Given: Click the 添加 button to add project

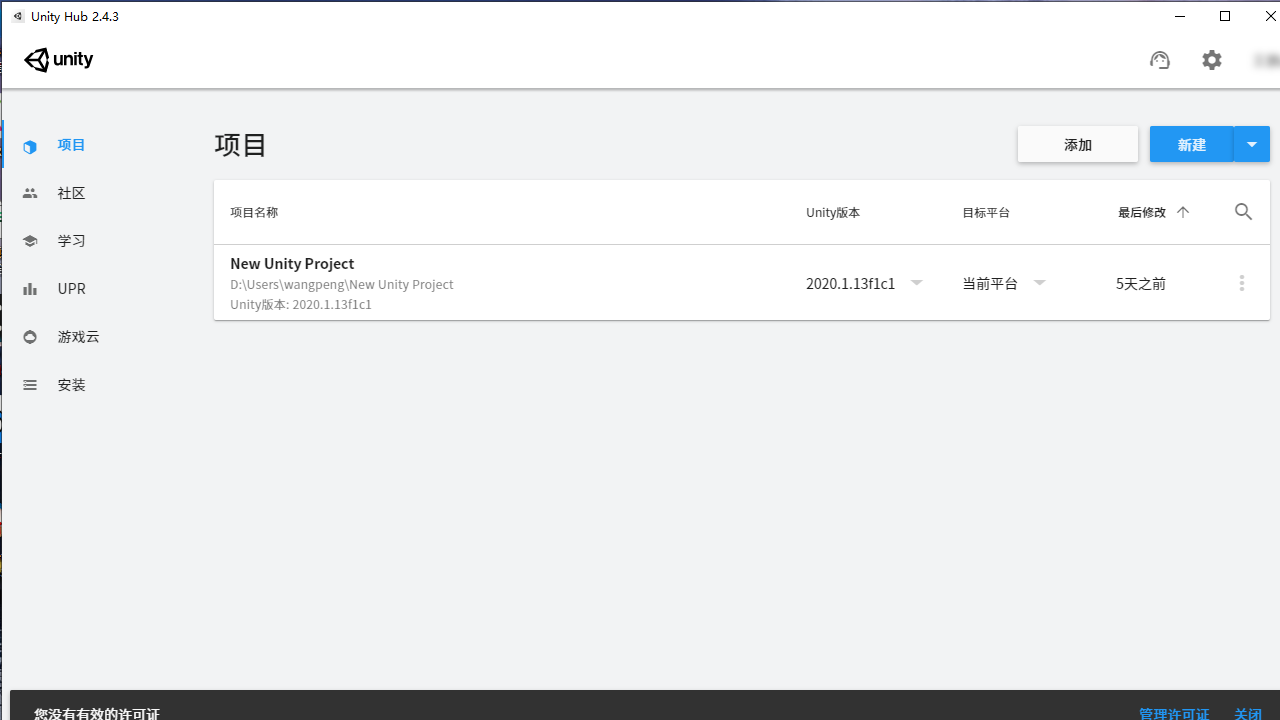Looking at the screenshot, I should tap(1078, 144).
